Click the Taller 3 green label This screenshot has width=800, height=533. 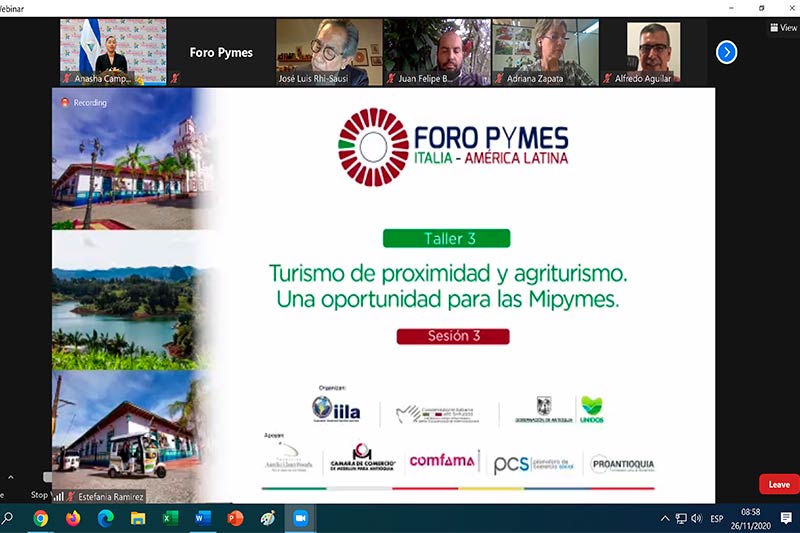pos(446,239)
